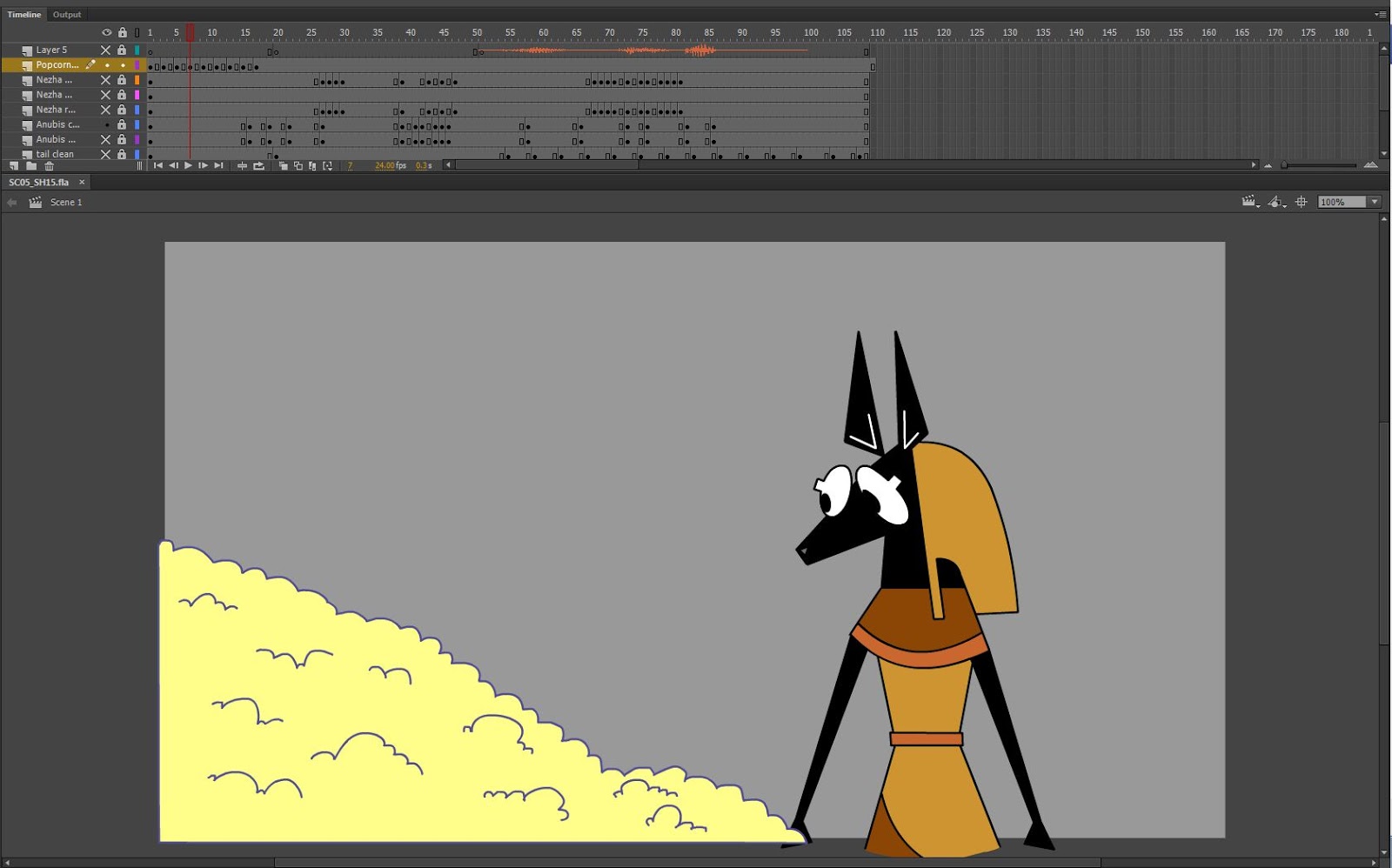Select the SC05_SH15.fla document tab

38,183
